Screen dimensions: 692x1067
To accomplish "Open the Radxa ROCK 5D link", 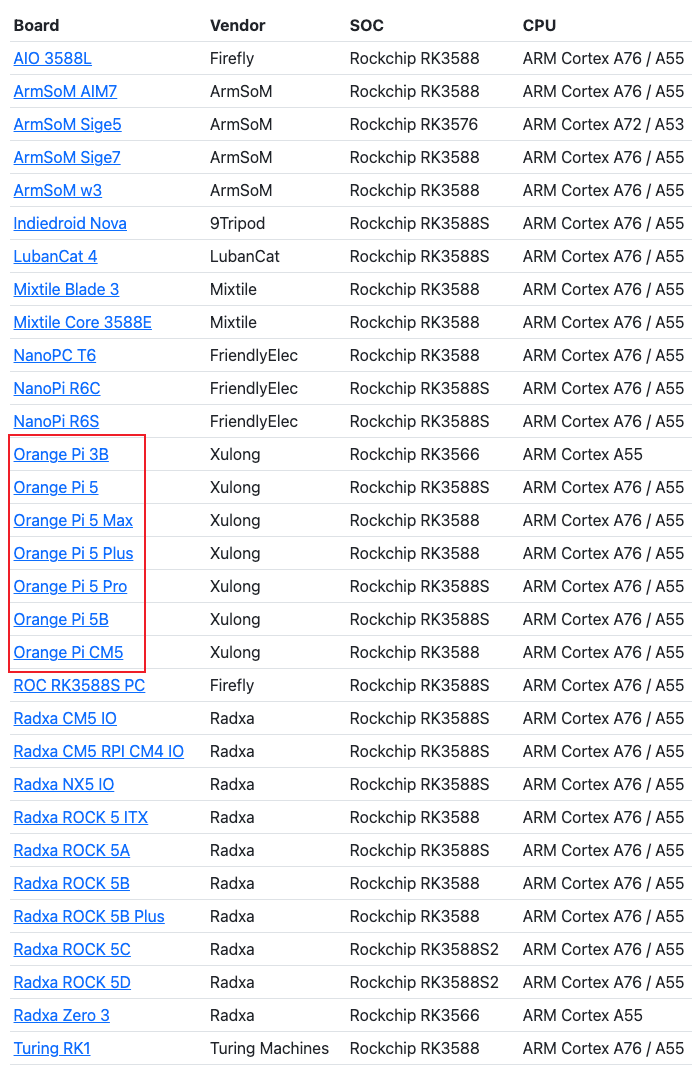I will click(x=72, y=983).
